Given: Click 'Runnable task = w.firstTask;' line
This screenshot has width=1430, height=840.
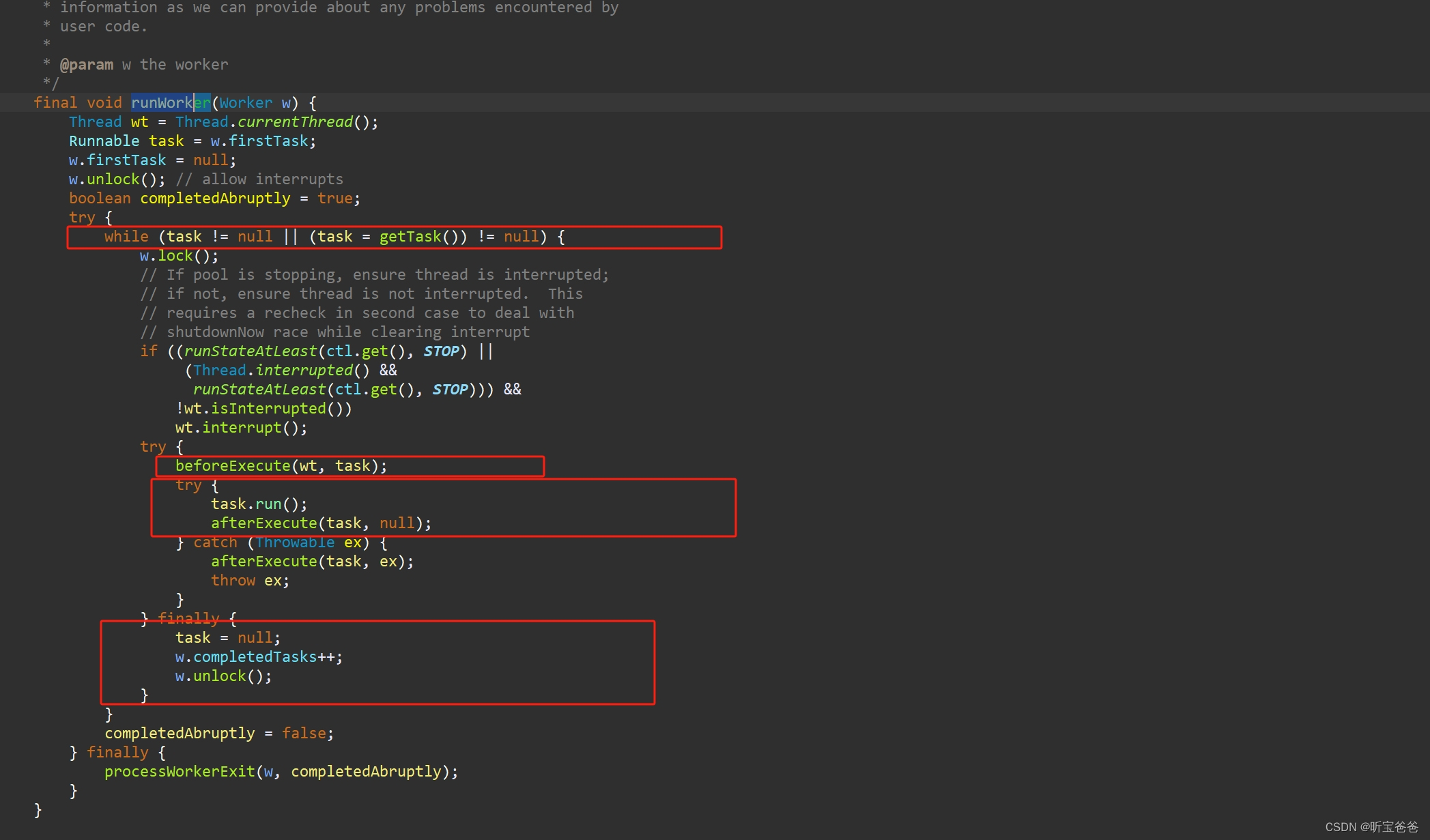Looking at the screenshot, I should click(x=192, y=141).
